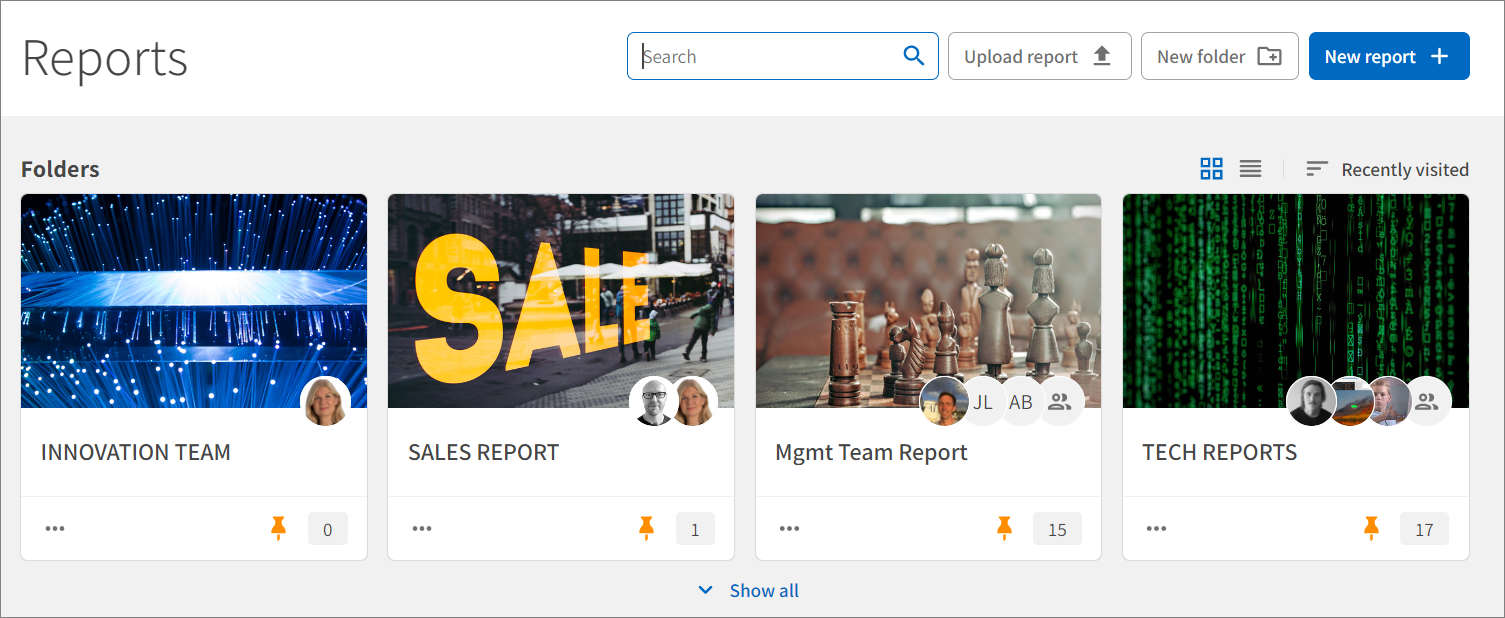The width and height of the screenshot is (1505, 618).
Task: Type in the Search field
Action: click(765, 56)
